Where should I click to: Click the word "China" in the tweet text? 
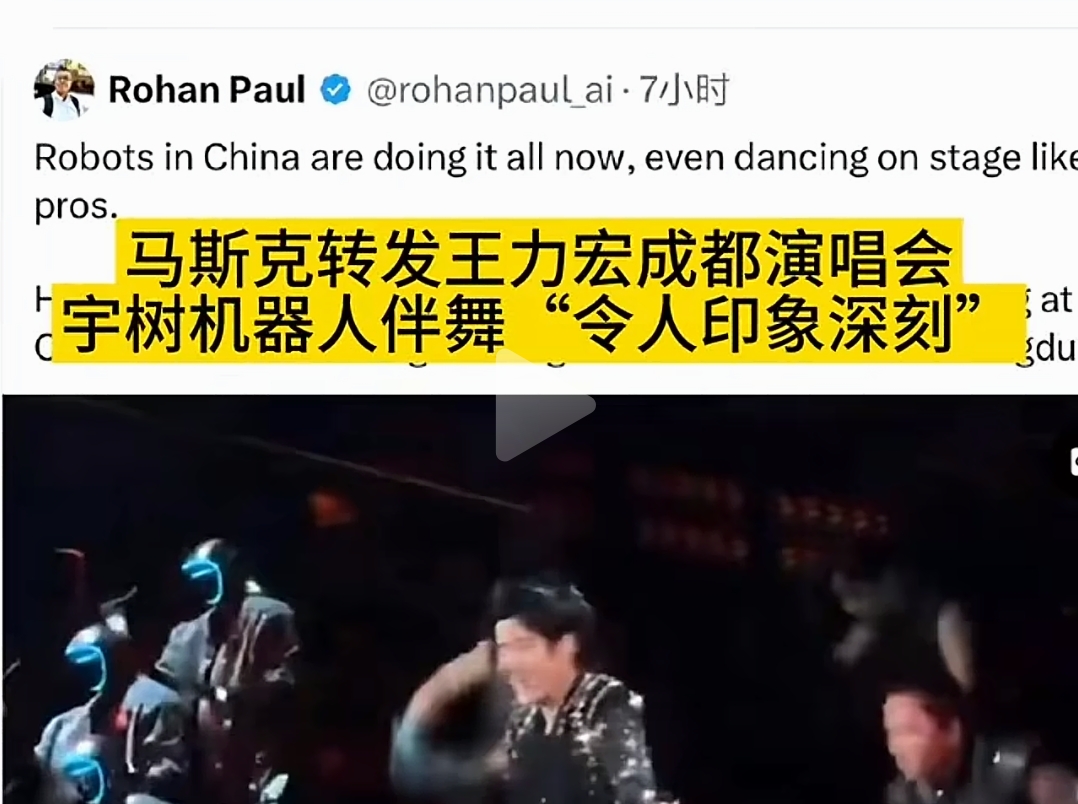click(x=252, y=158)
